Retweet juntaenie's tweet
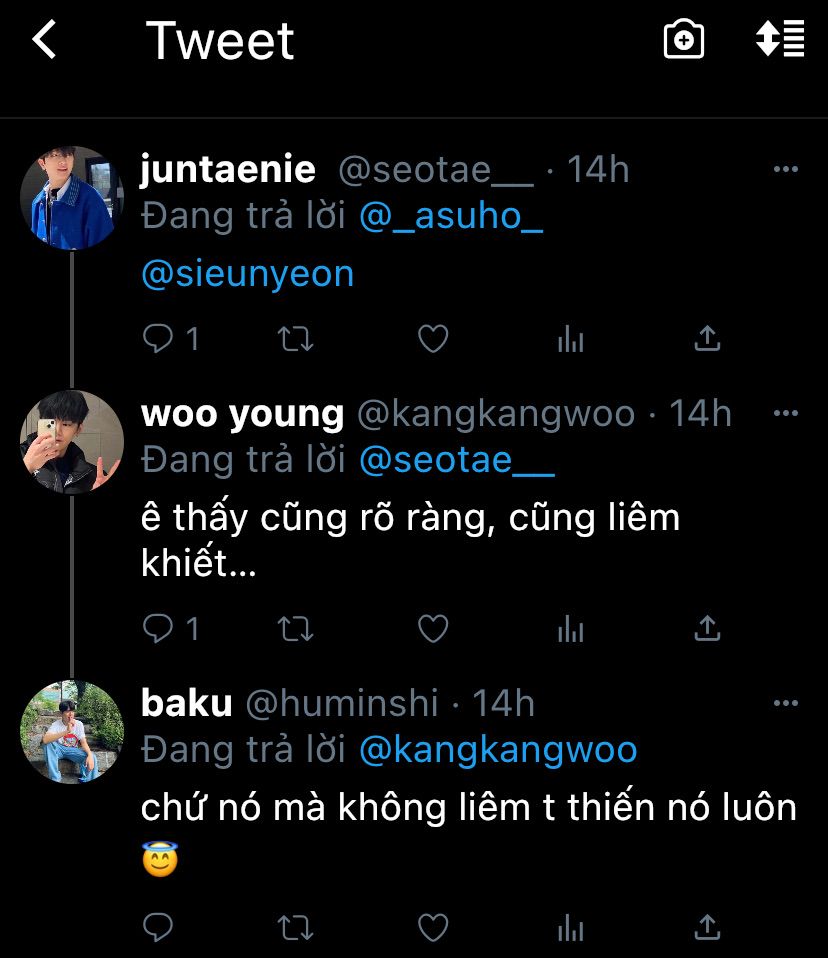The width and height of the screenshot is (828, 958). pyautogui.click(x=295, y=340)
